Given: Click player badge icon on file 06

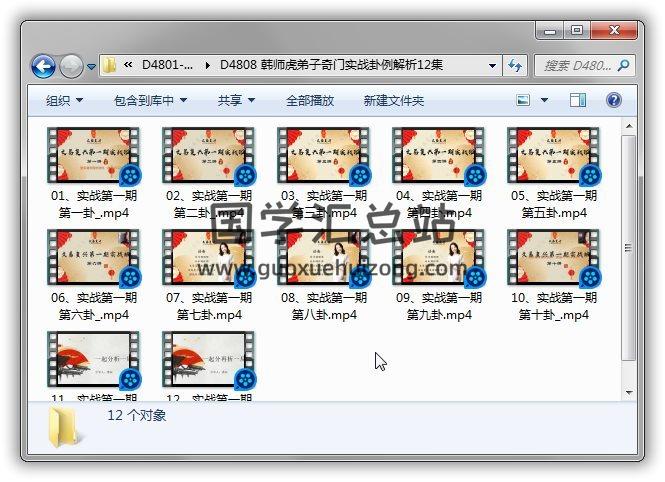Looking at the screenshot, I should [x=130, y=277].
